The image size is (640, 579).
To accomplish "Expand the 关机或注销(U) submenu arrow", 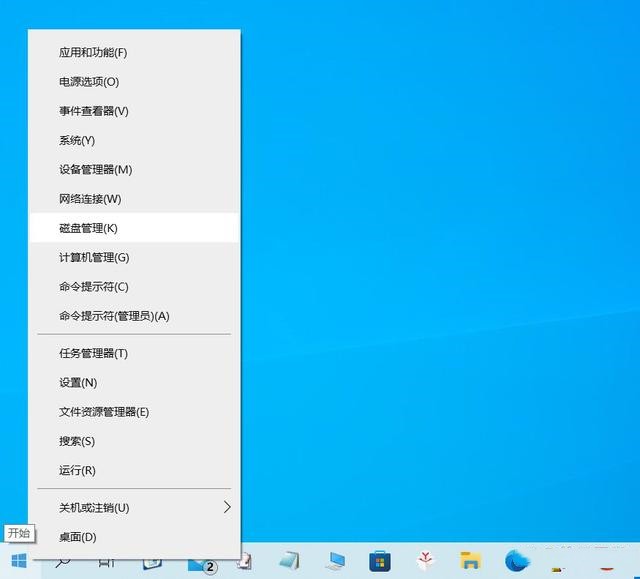I will tap(227, 507).
